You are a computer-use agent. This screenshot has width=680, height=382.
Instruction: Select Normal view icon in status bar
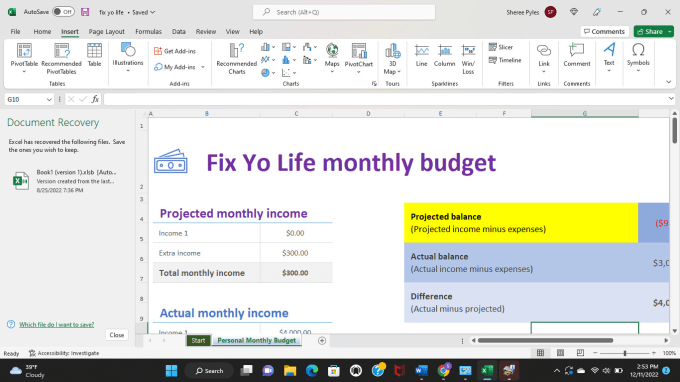540,353
